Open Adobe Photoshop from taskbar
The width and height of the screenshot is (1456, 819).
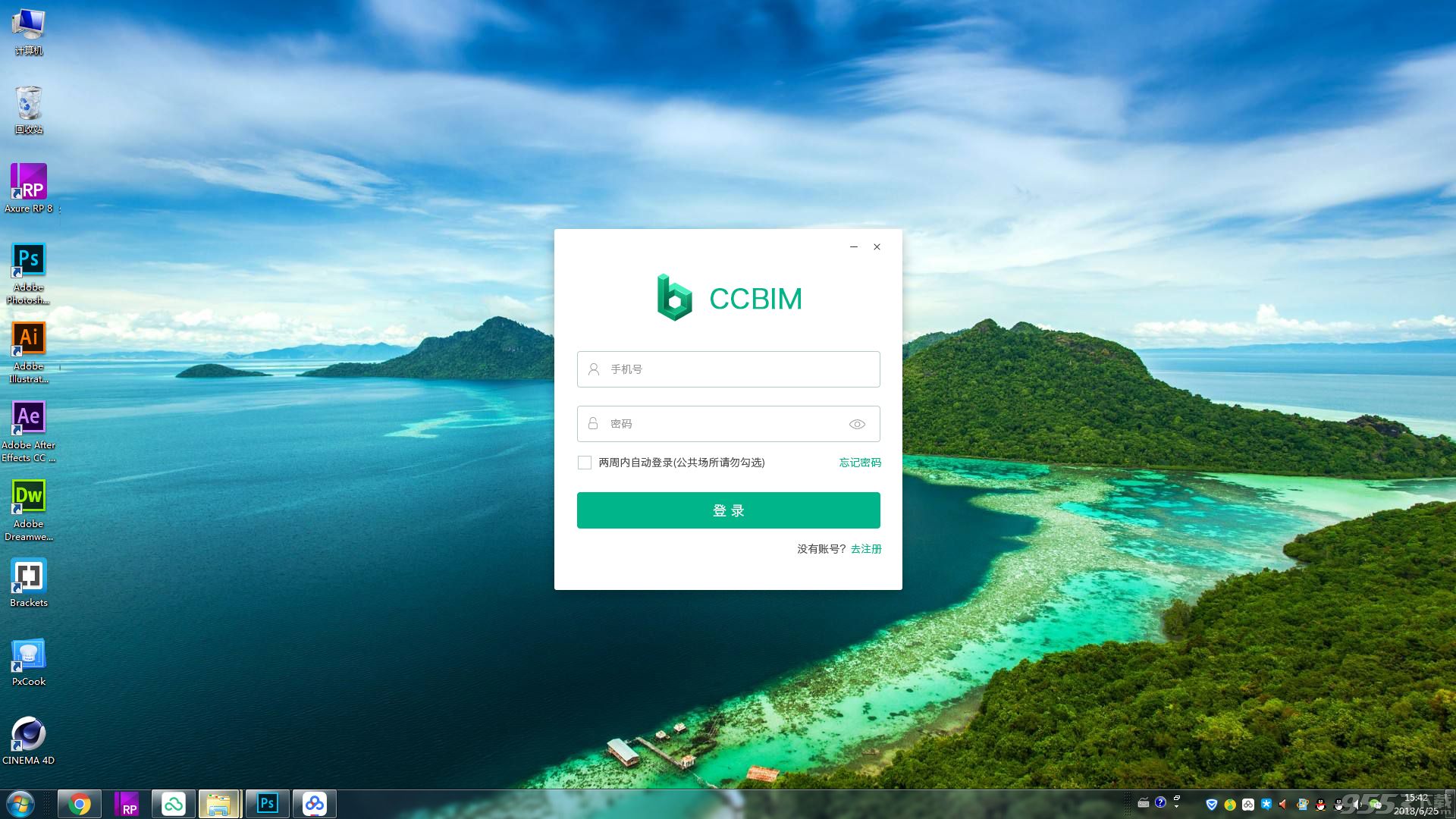click(266, 803)
